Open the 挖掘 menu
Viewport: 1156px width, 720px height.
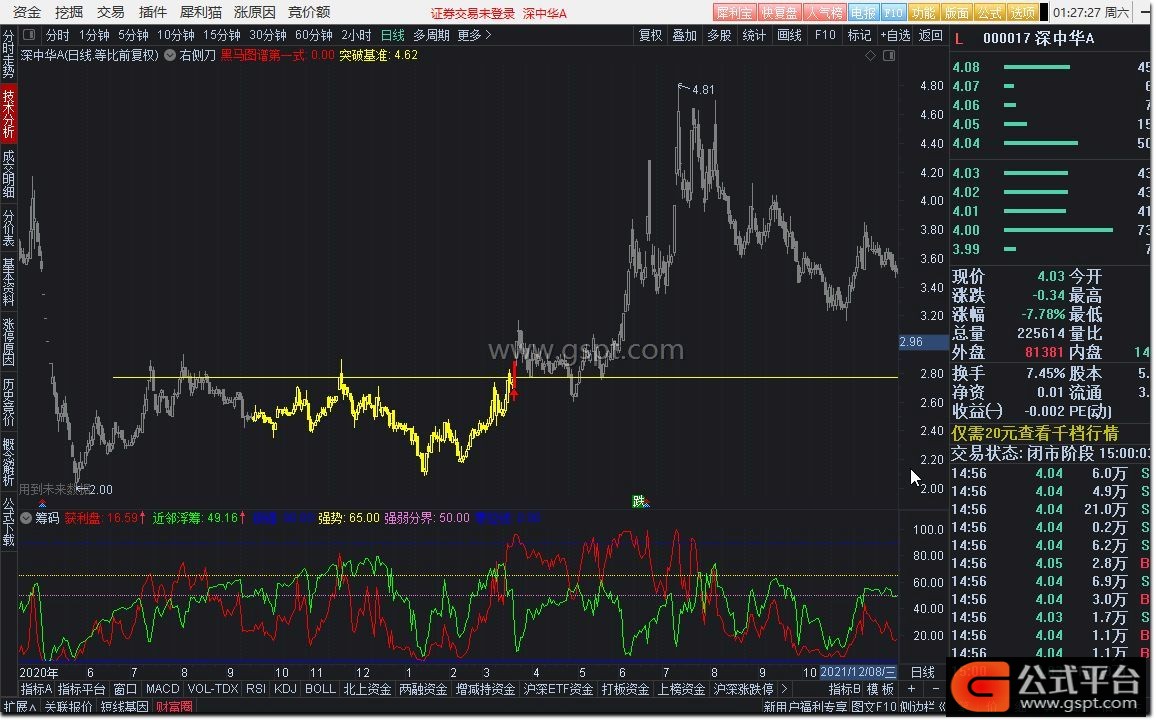click(69, 13)
